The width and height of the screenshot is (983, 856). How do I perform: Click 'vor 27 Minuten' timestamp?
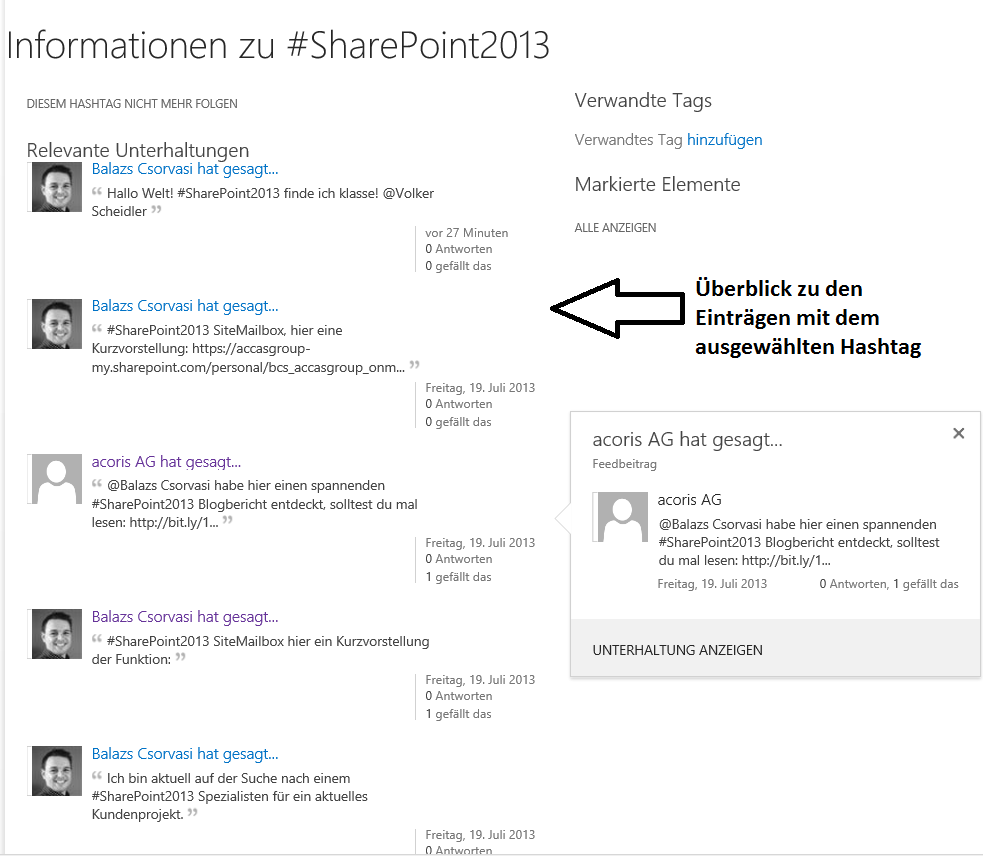pos(466,233)
